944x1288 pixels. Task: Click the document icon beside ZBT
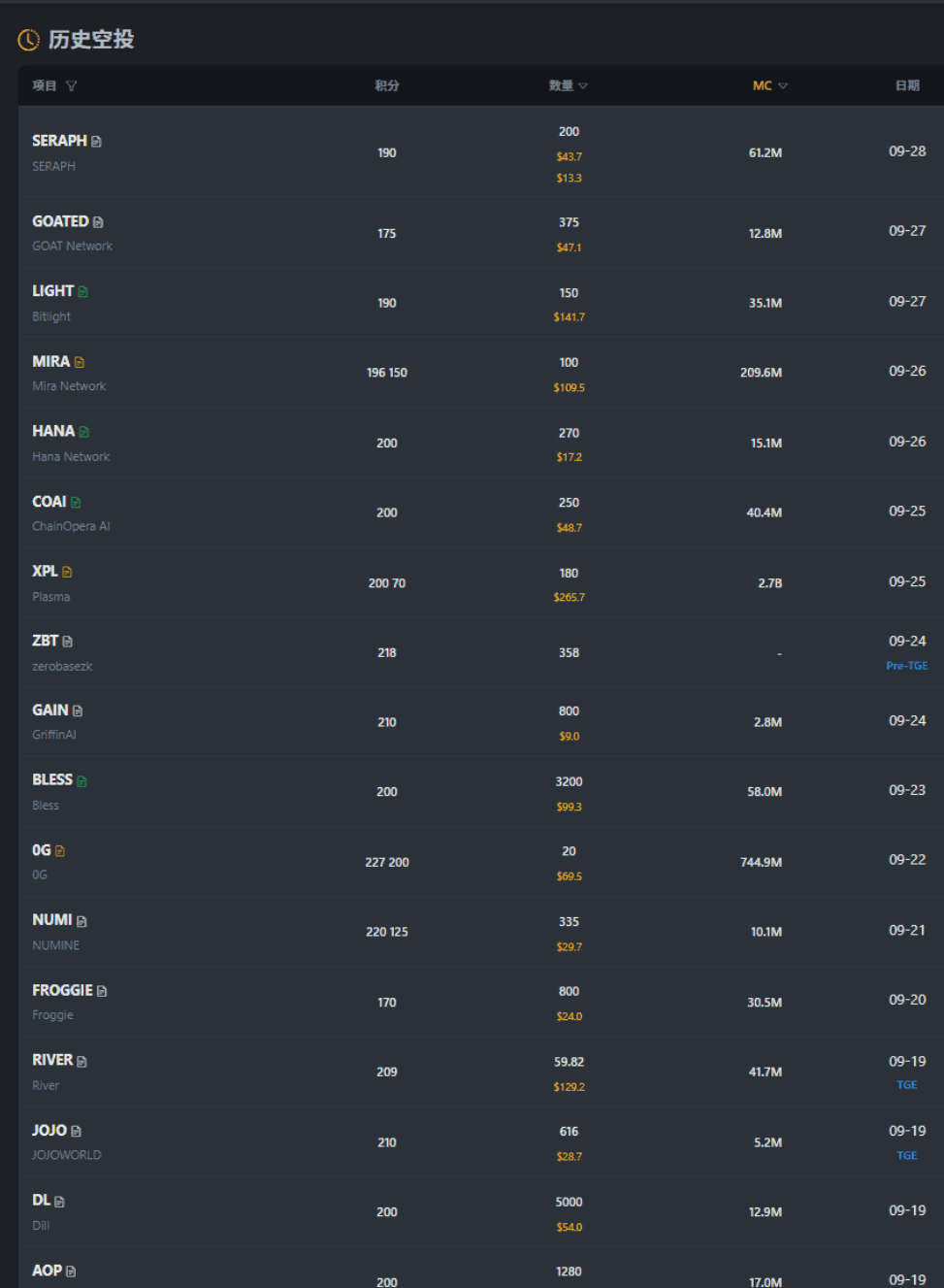point(67,642)
